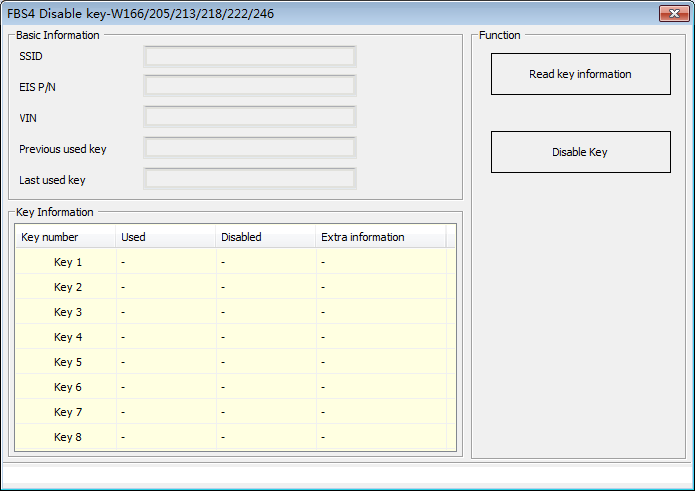The width and height of the screenshot is (695, 491).
Task: Click the SSID input field
Action: pyautogui.click(x=250, y=56)
